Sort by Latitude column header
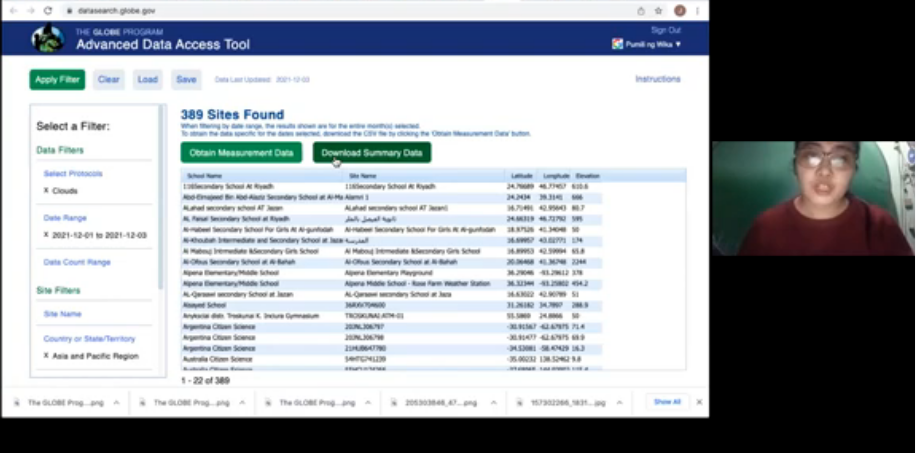 pyautogui.click(x=522, y=176)
